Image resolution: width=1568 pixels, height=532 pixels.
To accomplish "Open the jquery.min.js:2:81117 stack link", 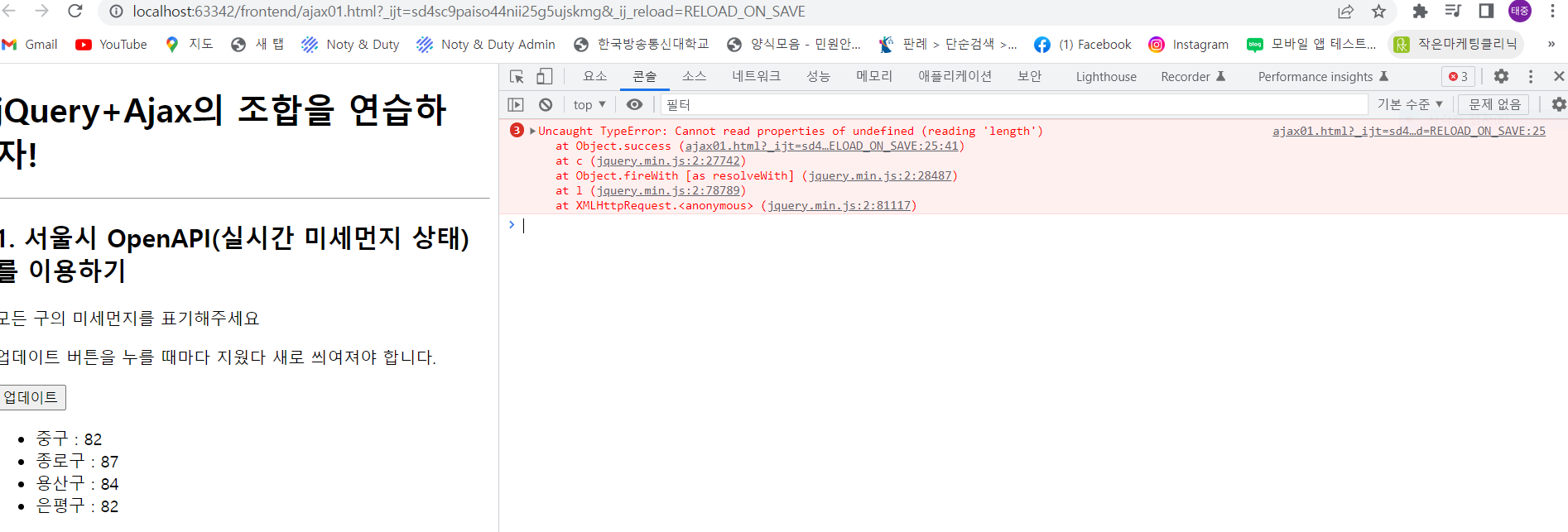I will [x=839, y=206].
